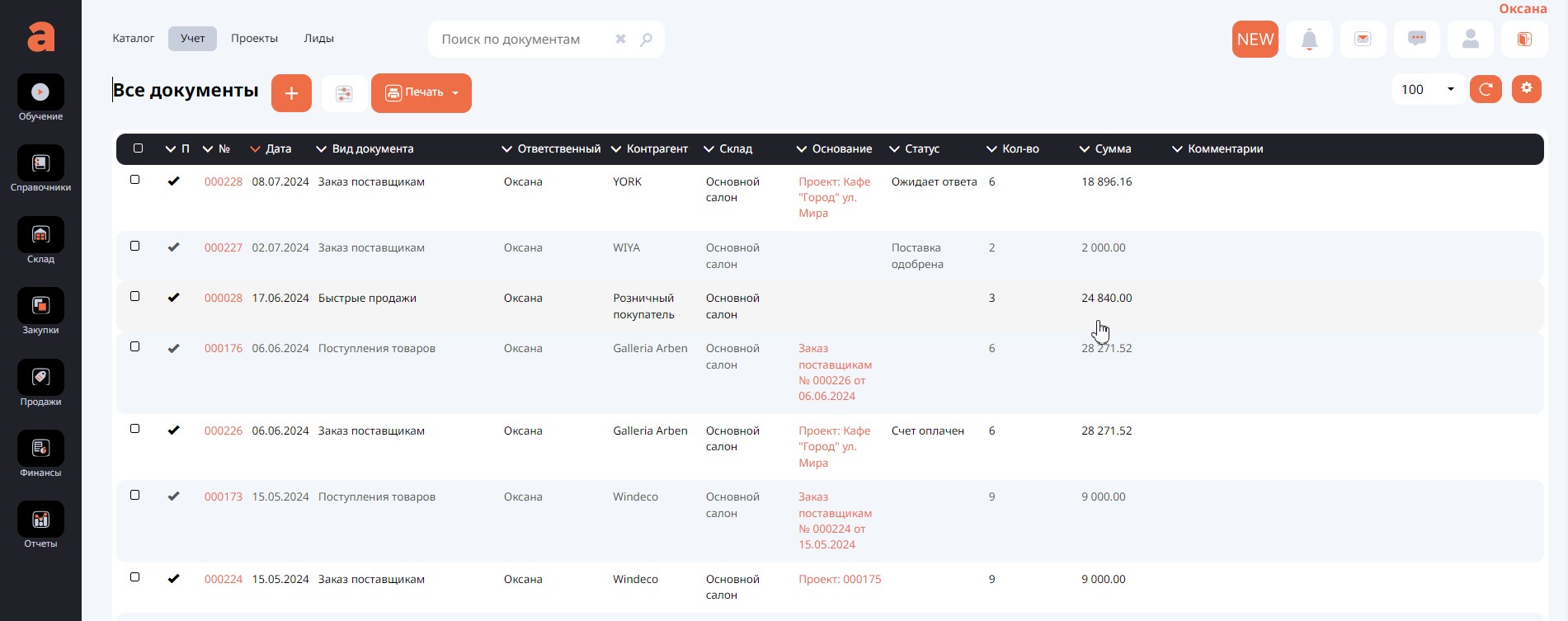Open the user profile icon

tap(1470, 40)
